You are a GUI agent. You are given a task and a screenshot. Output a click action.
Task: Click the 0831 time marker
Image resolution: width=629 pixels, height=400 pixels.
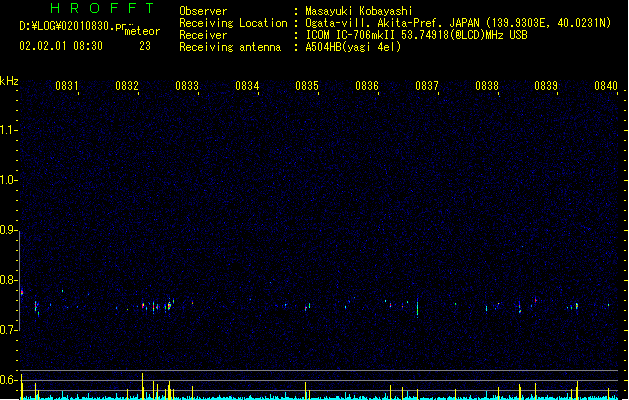tap(67, 86)
